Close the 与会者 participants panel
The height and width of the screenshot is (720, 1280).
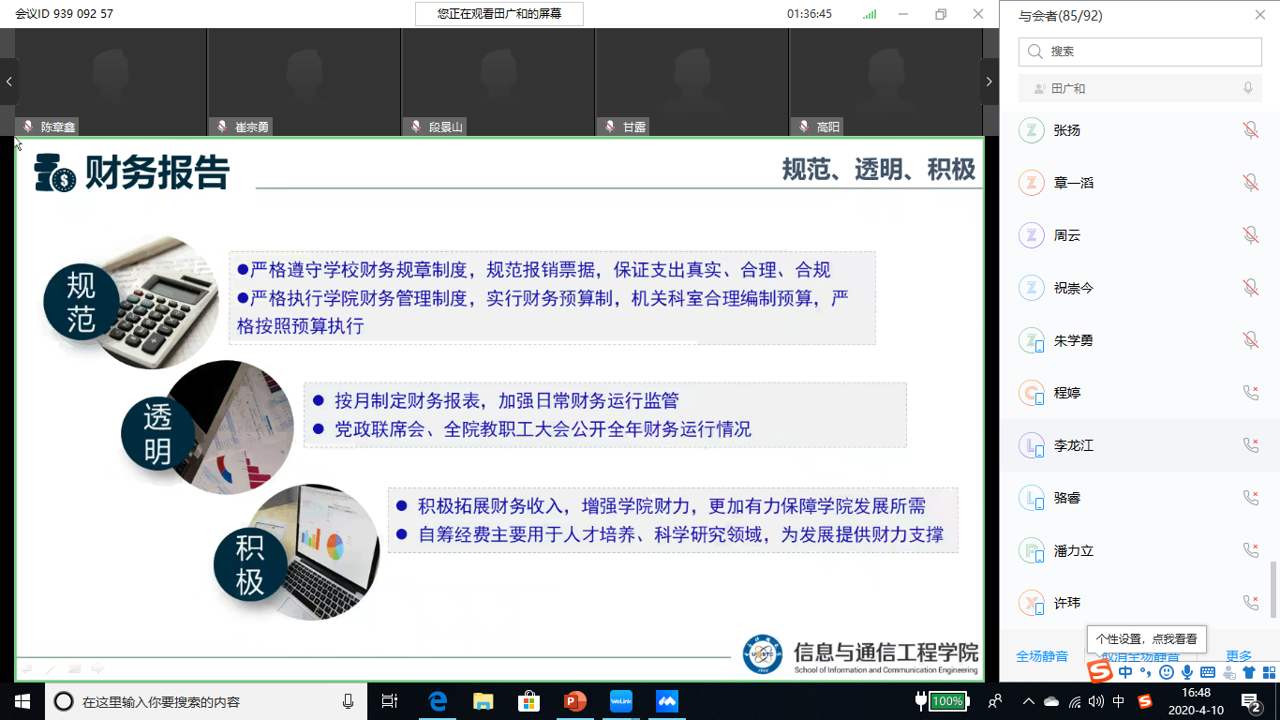click(x=1260, y=15)
